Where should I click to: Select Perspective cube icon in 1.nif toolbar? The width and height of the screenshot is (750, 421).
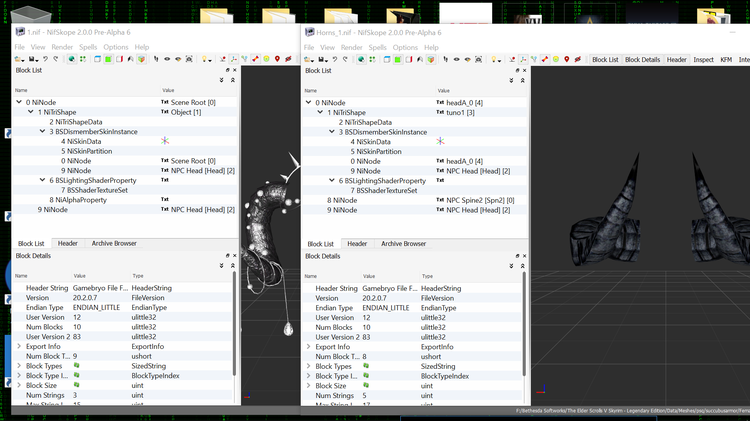click(142, 59)
